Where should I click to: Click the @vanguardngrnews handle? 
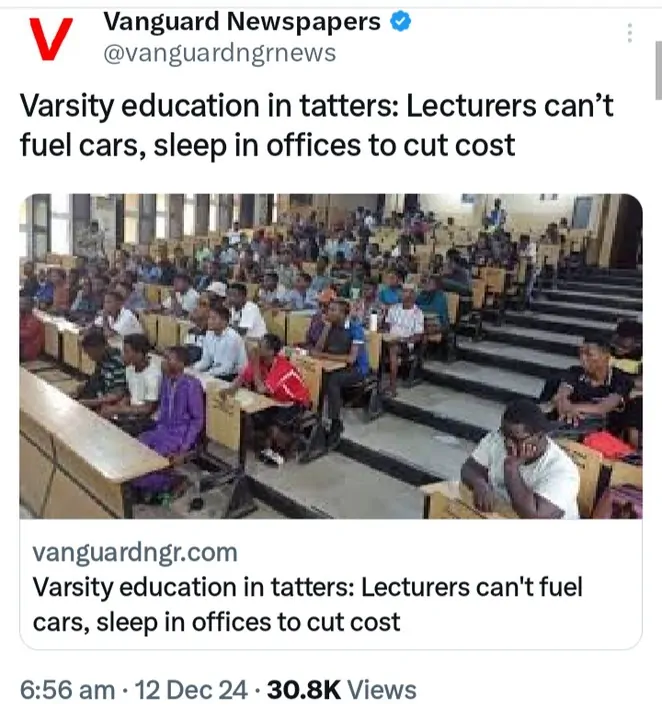coord(220,53)
